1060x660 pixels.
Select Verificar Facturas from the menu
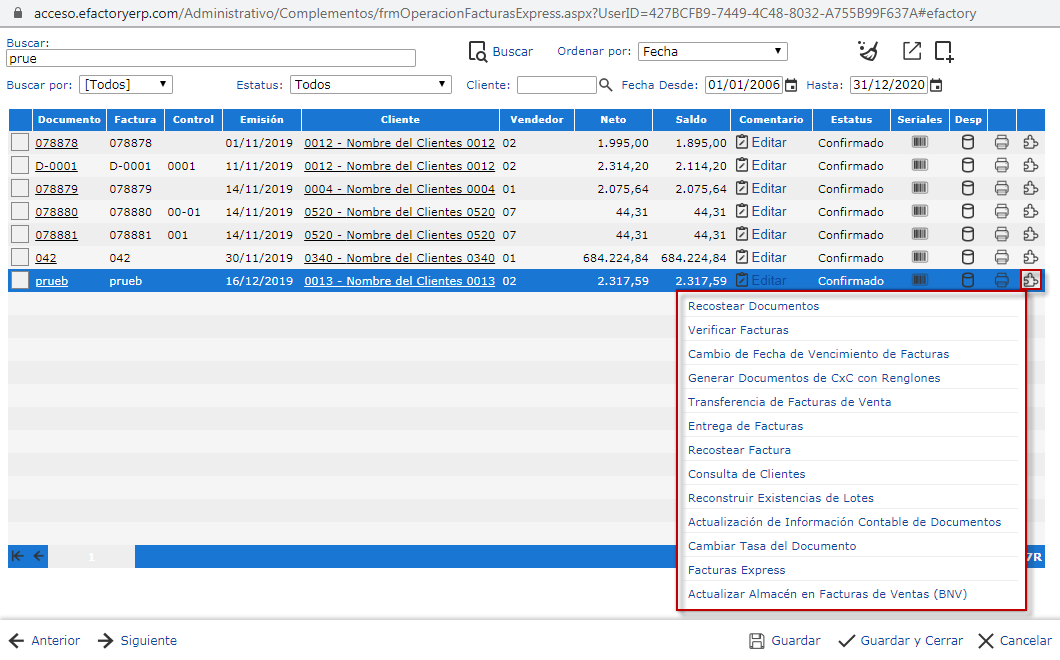click(738, 330)
